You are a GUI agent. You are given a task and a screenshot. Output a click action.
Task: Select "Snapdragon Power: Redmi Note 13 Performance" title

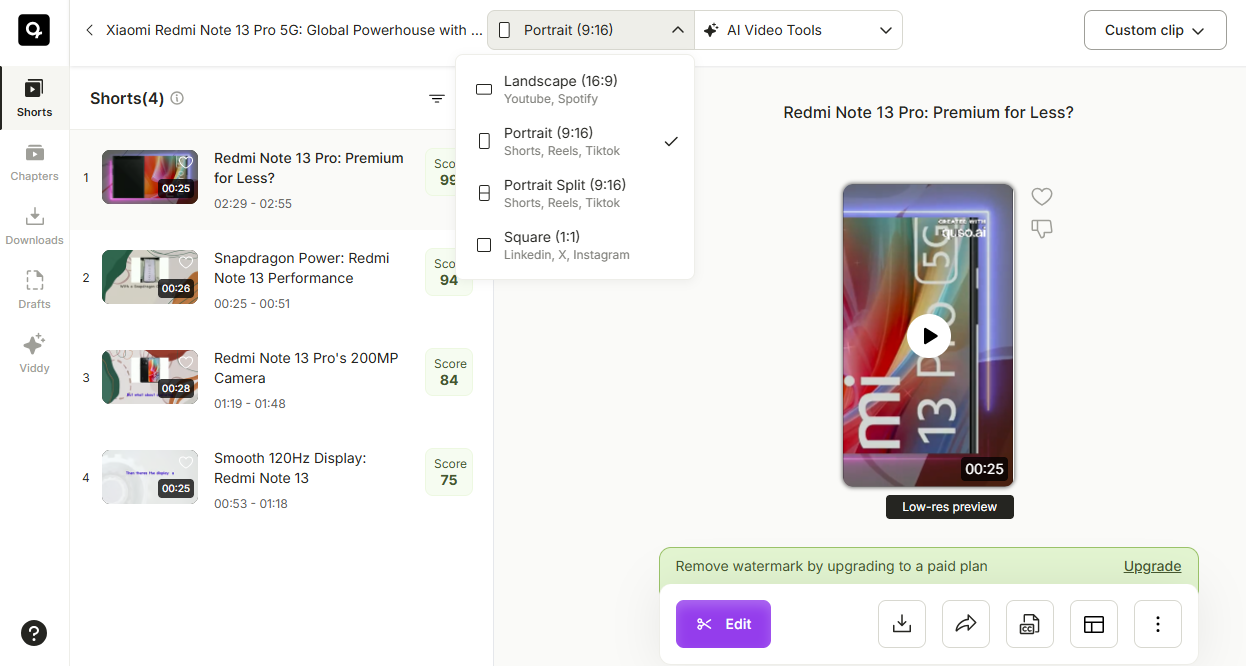click(x=301, y=268)
